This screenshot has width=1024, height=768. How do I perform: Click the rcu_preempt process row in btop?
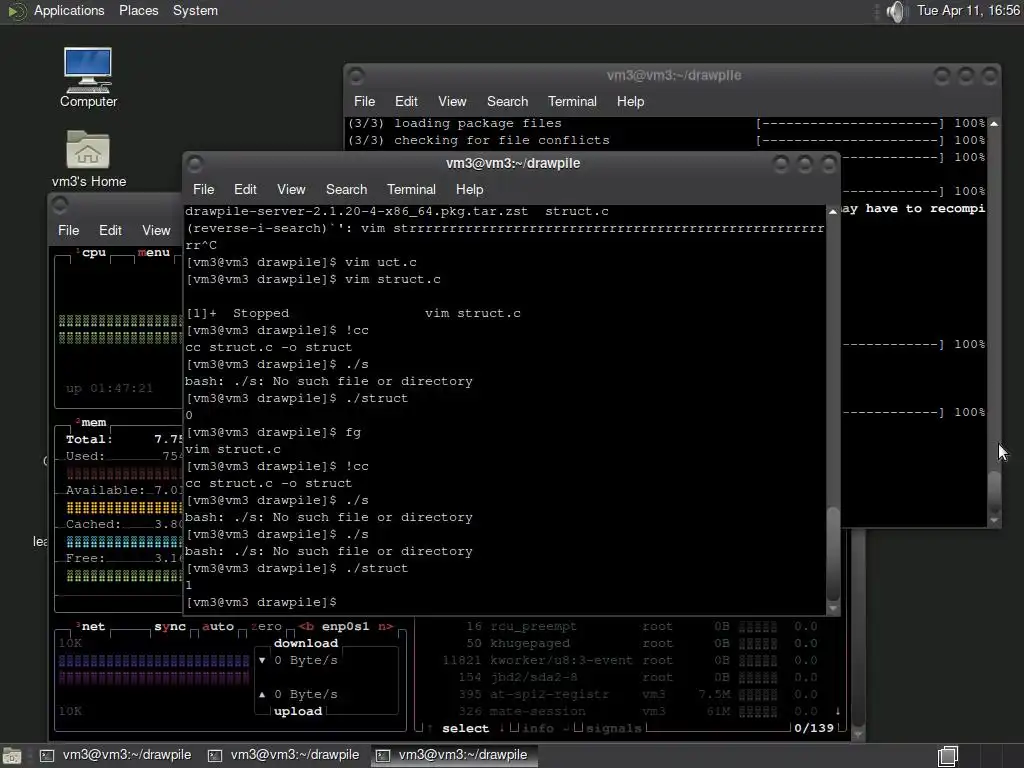(x=628, y=626)
